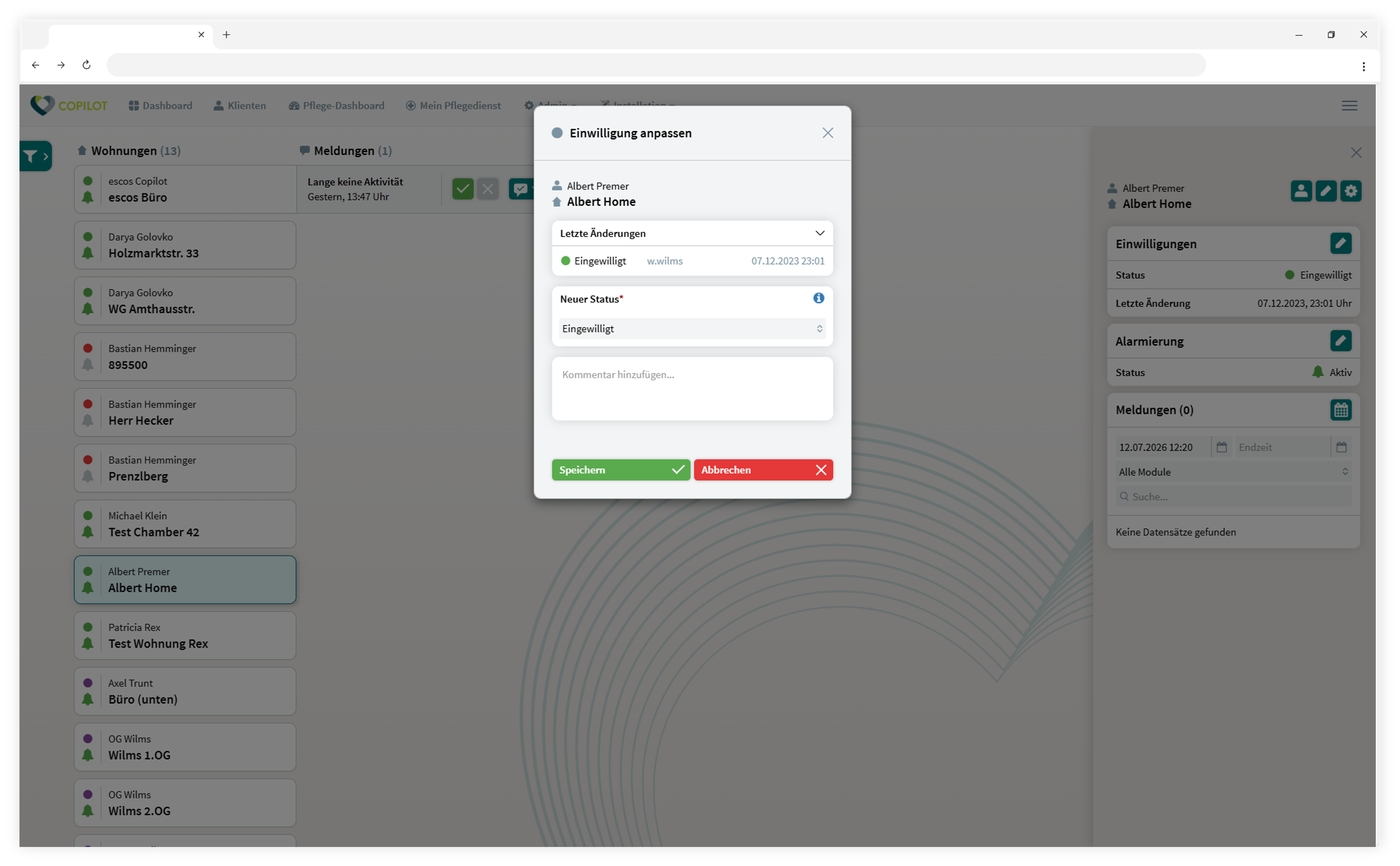Viewport: 1400px width, 866px height.
Task: Click the Copilot heart logo
Action: coord(42,106)
